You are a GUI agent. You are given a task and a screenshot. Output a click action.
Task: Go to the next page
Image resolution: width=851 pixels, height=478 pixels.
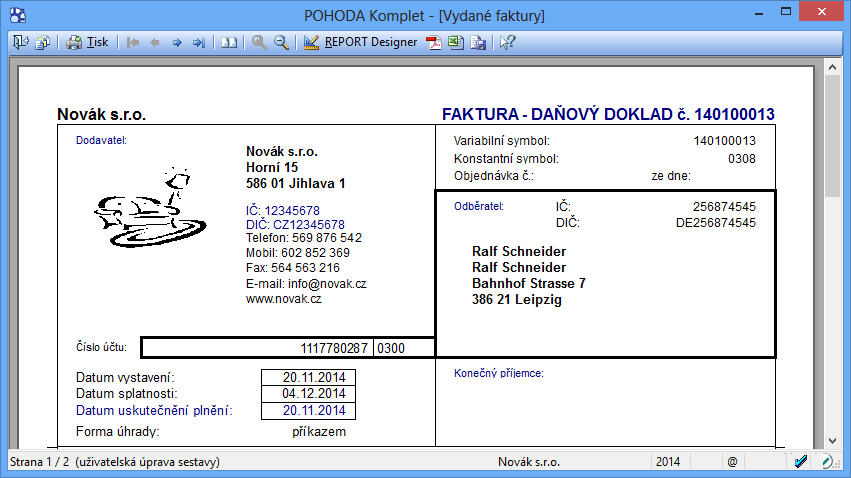coord(177,42)
